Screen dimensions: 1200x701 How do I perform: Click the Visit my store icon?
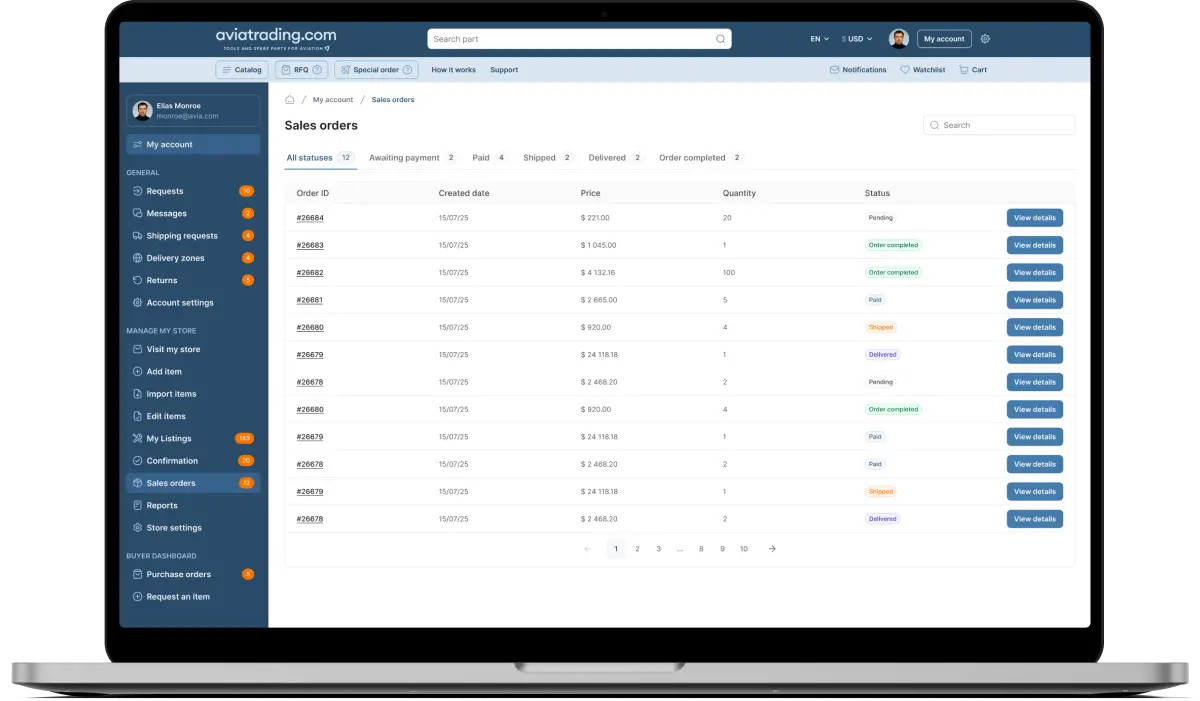pos(137,349)
